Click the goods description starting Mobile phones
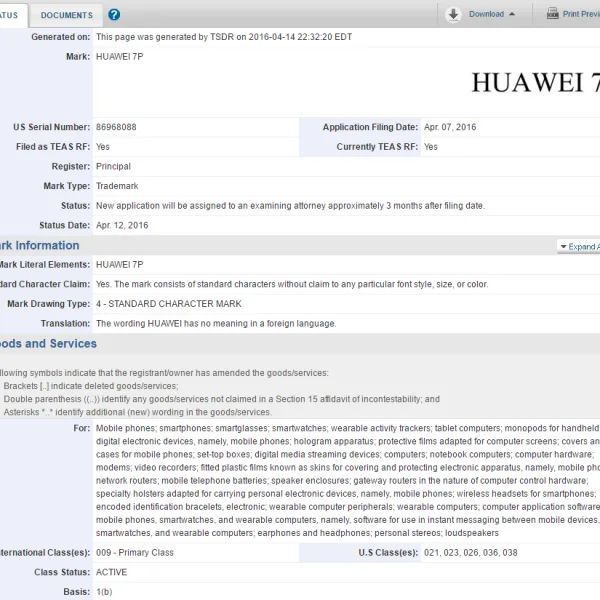Screen dimensions: 600x600 (347, 481)
